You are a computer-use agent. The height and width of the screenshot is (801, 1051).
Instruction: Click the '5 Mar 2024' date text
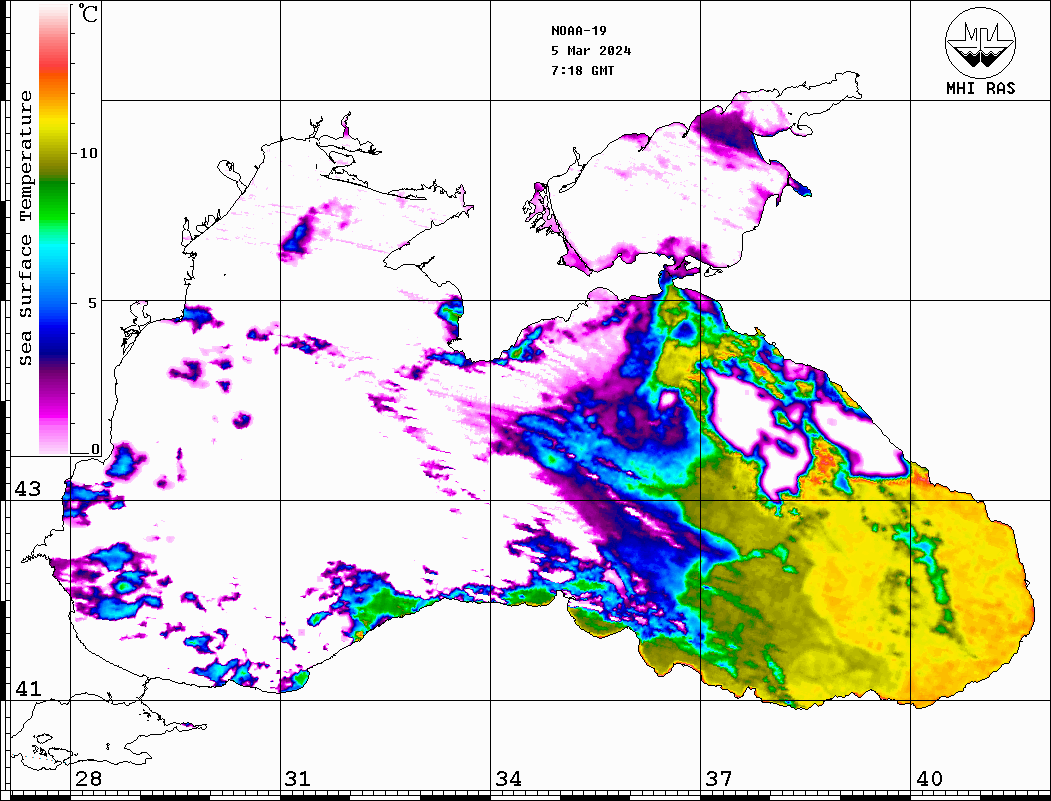(x=591, y=51)
